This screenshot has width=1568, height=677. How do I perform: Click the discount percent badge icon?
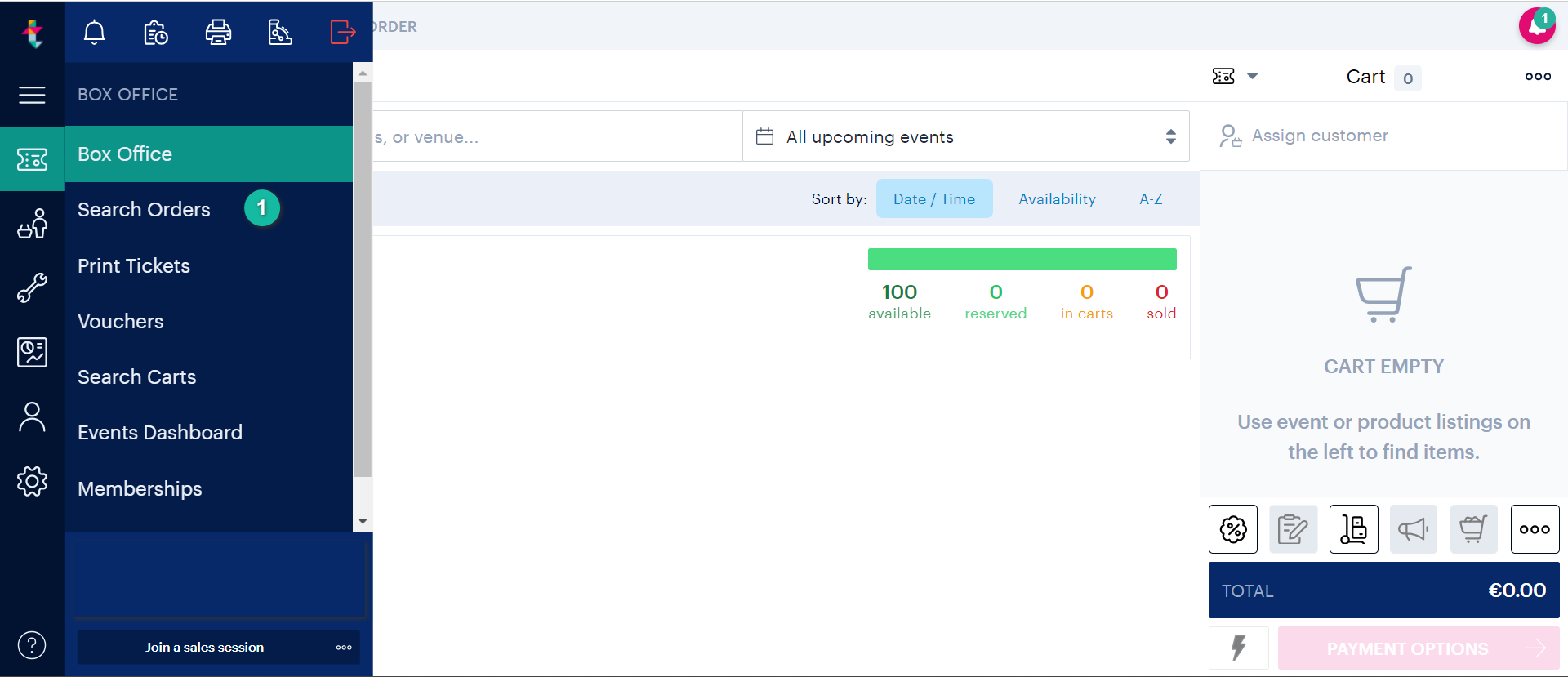pos(1232,529)
